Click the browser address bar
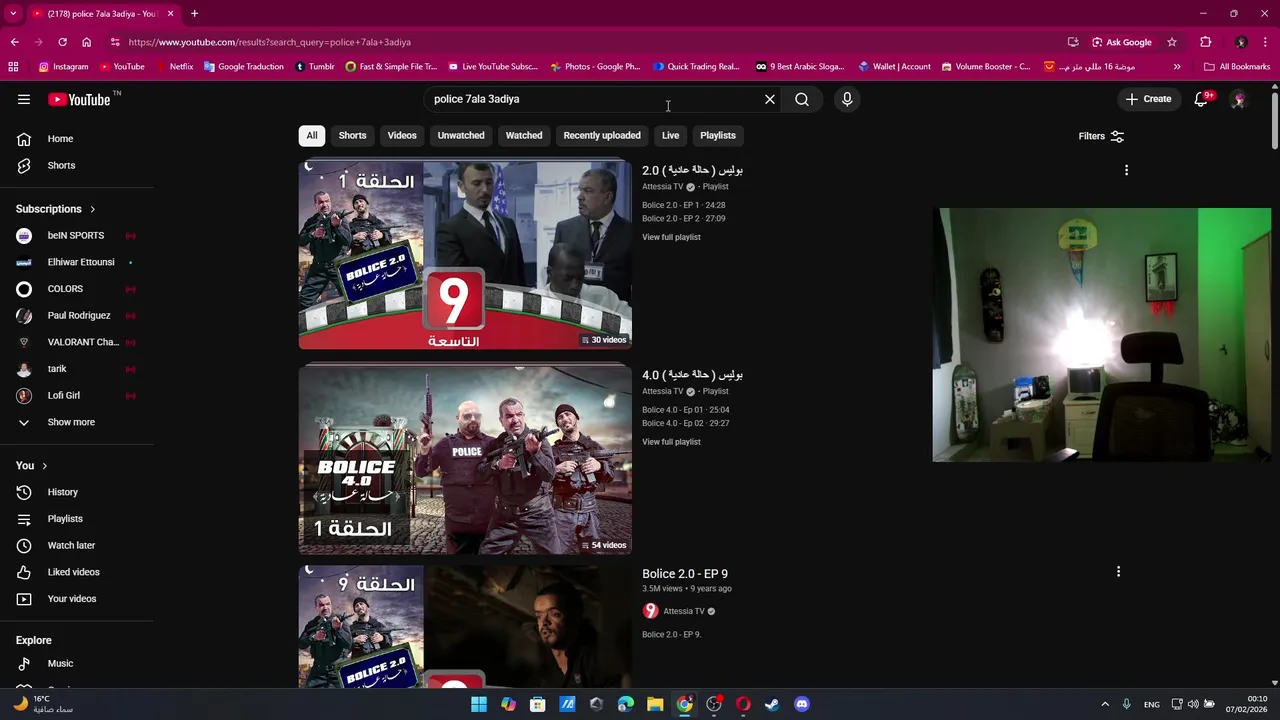 point(590,42)
